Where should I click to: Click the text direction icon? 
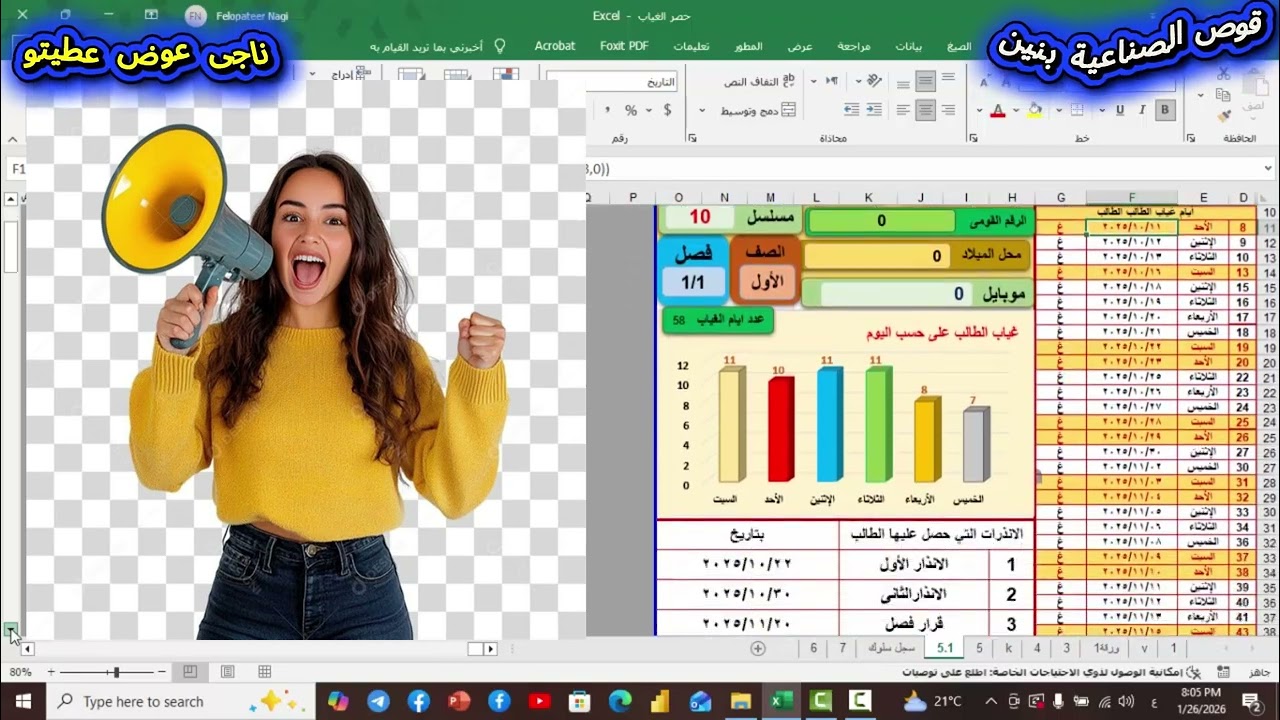pos(832,81)
